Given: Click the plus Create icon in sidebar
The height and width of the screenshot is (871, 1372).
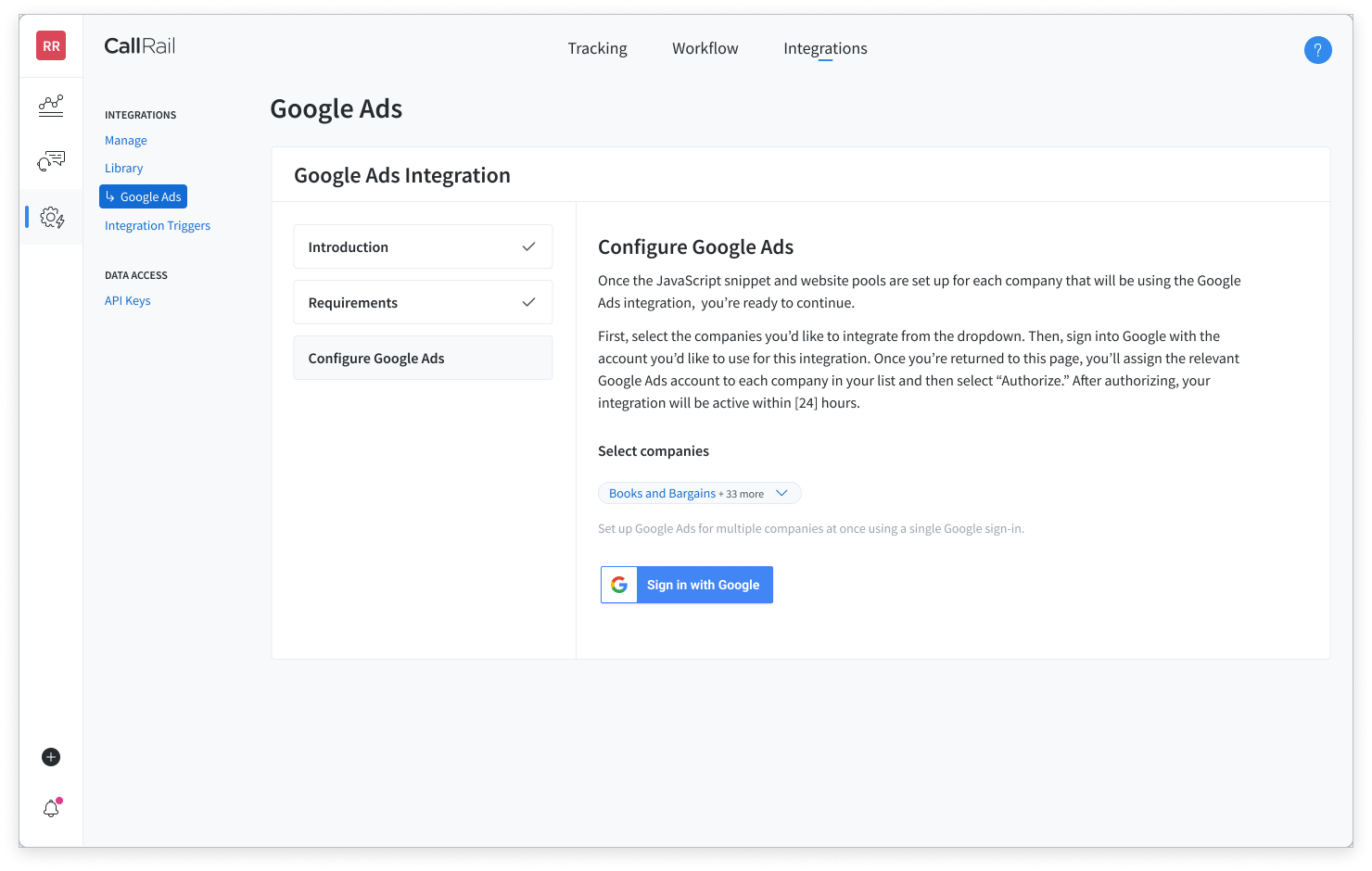Looking at the screenshot, I should click(x=51, y=757).
